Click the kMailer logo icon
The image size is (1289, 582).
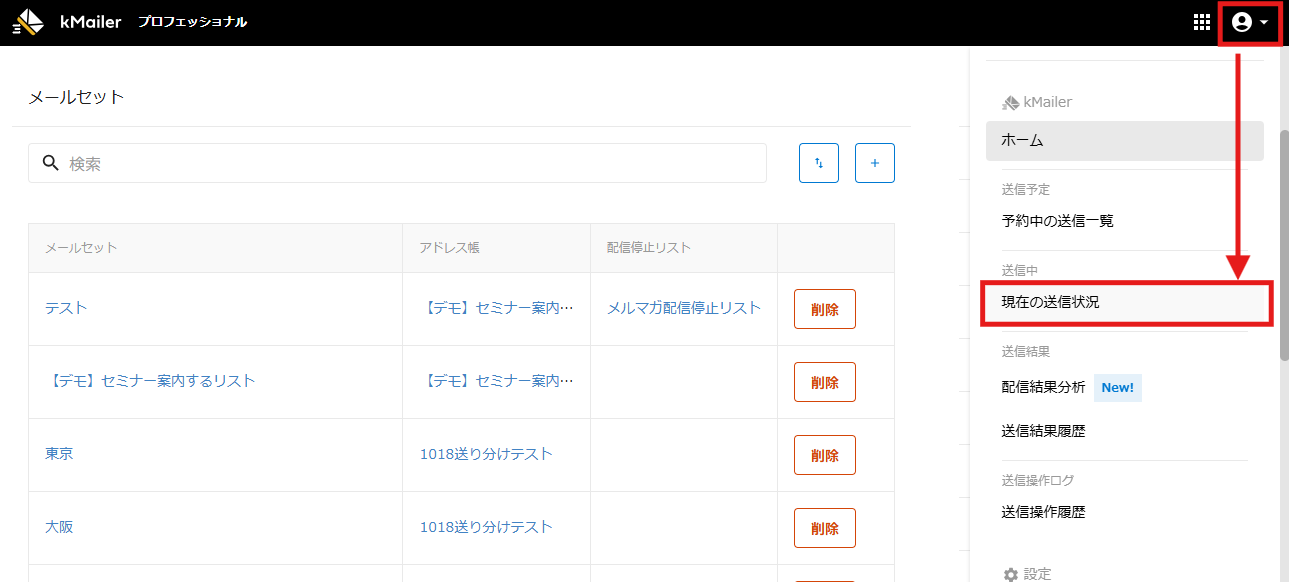tap(29, 22)
